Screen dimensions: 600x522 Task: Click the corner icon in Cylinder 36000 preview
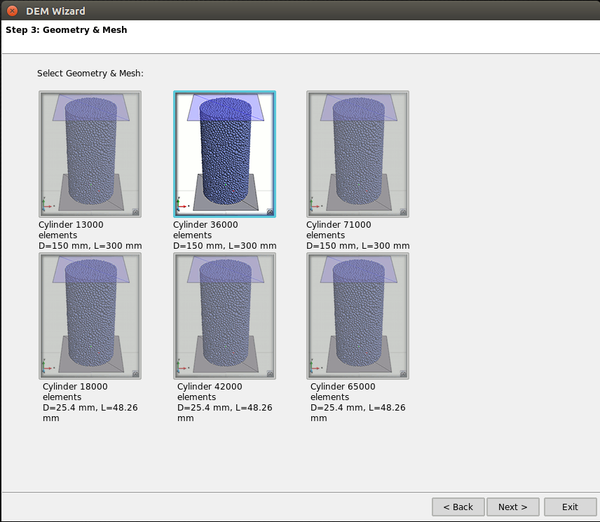270,211
